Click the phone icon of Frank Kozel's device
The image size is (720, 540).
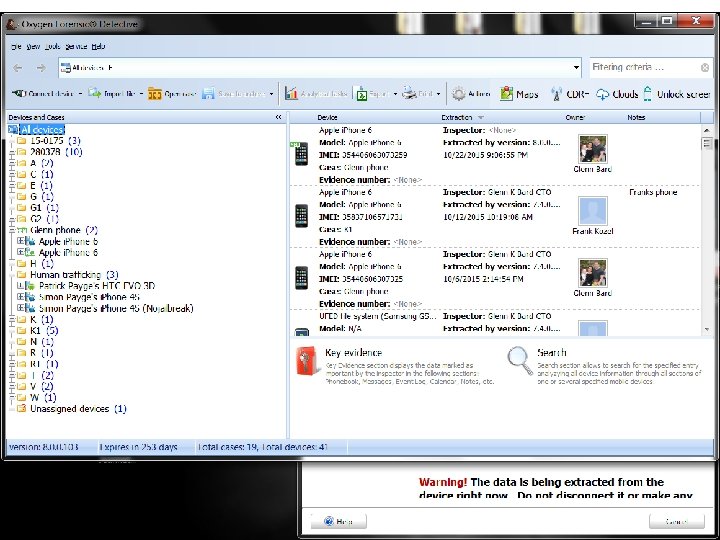click(301, 215)
